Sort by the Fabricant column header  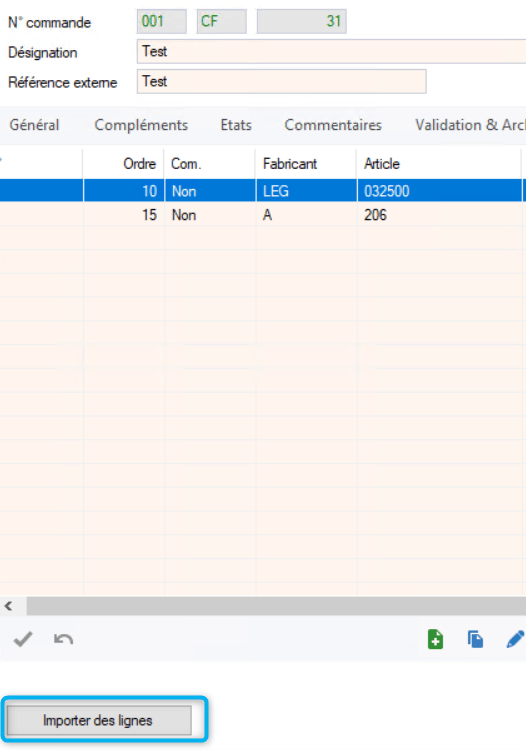click(x=306, y=164)
